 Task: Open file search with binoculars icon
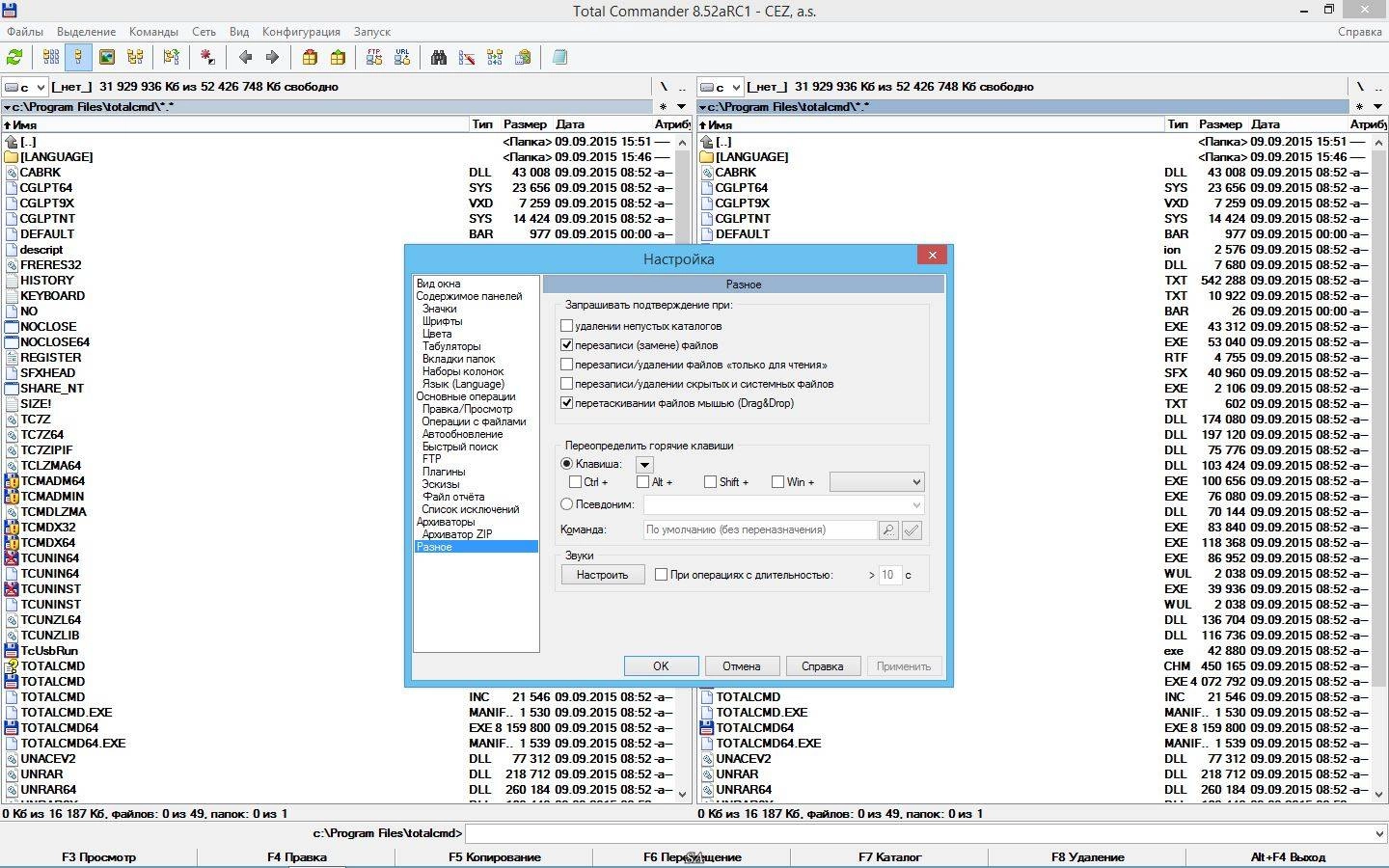click(x=439, y=58)
